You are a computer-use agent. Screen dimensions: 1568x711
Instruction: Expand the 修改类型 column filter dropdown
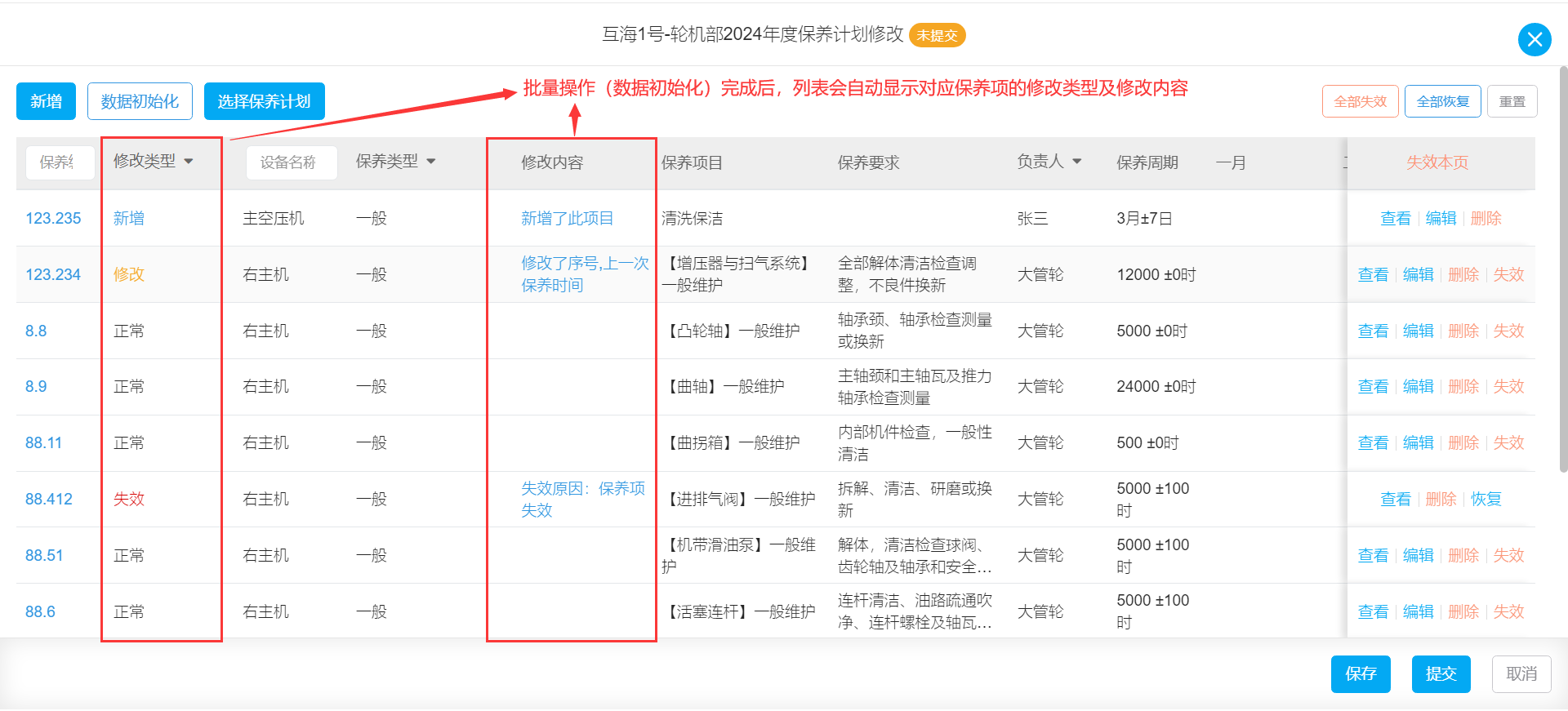(x=189, y=162)
